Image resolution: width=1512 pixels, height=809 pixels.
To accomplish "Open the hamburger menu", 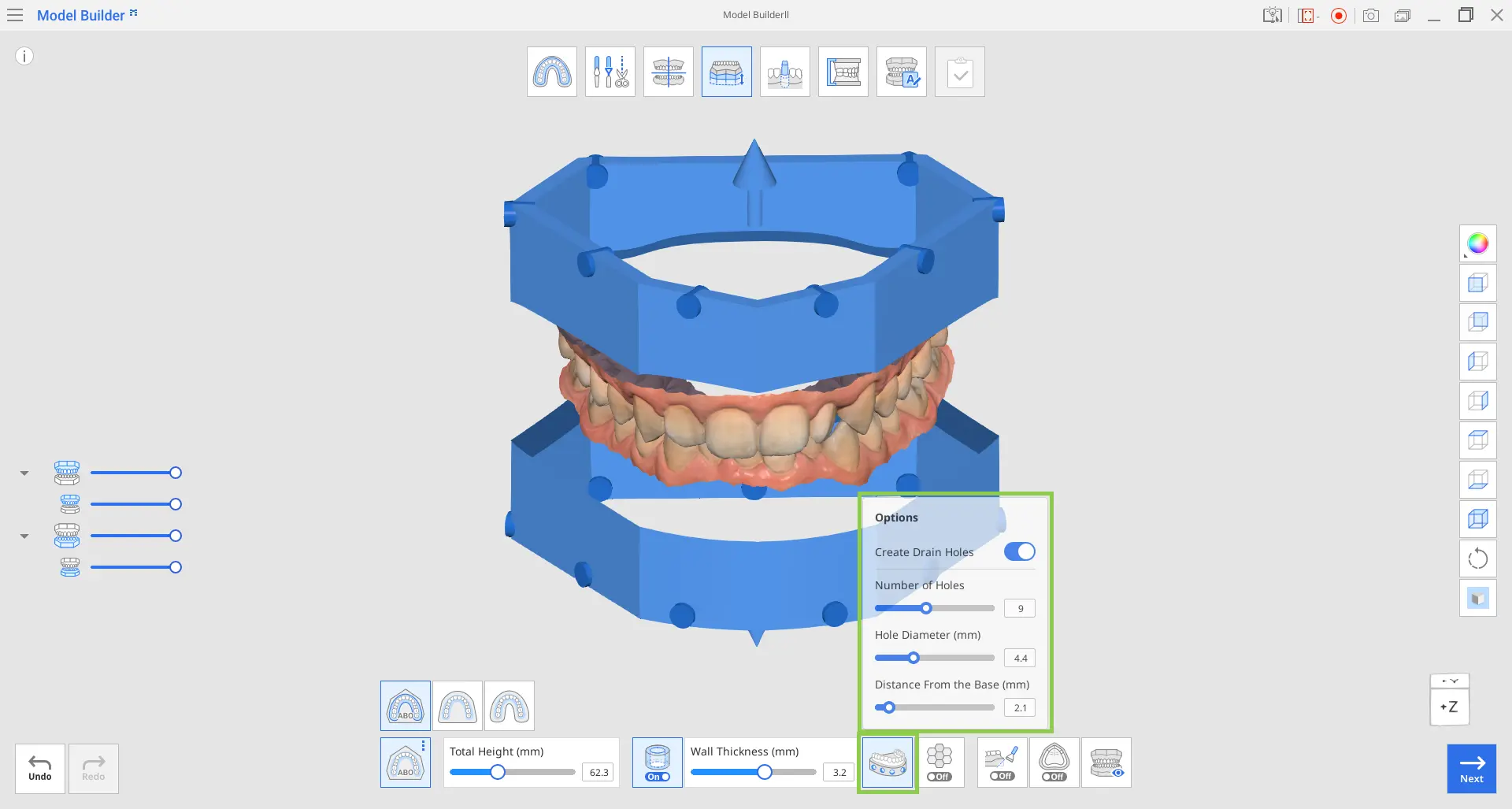I will 15,15.
